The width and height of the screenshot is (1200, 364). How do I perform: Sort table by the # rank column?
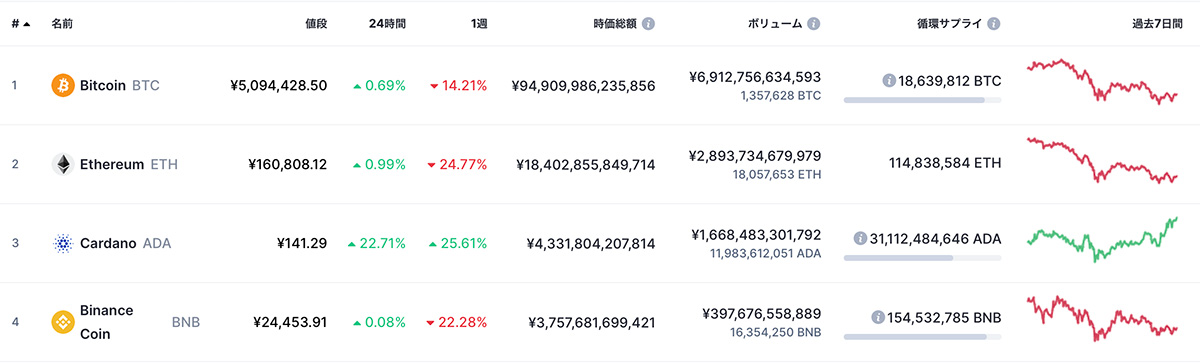click(x=20, y=23)
